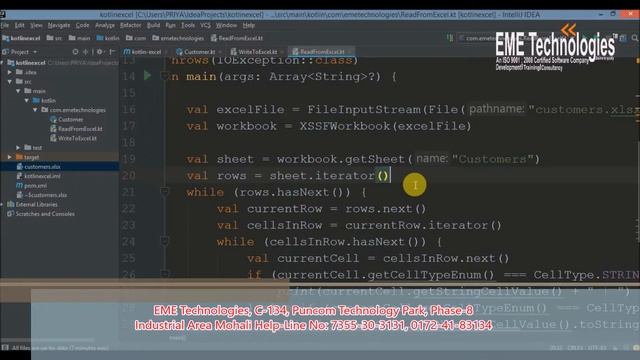Open the File menu
The height and width of the screenshot is (360, 640).
pyautogui.click(x=5, y=25)
